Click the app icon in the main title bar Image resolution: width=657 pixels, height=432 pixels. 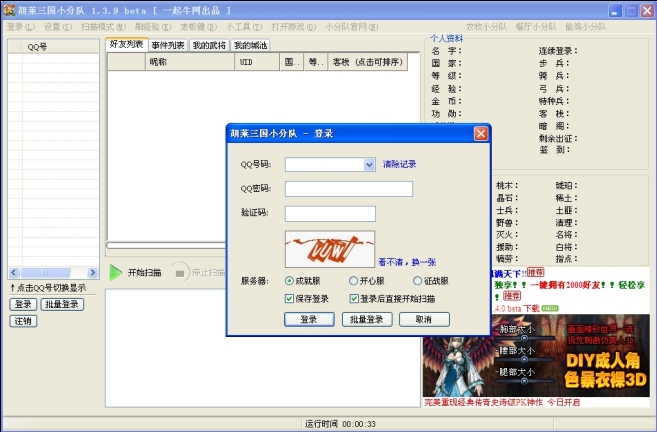point(9,10)
